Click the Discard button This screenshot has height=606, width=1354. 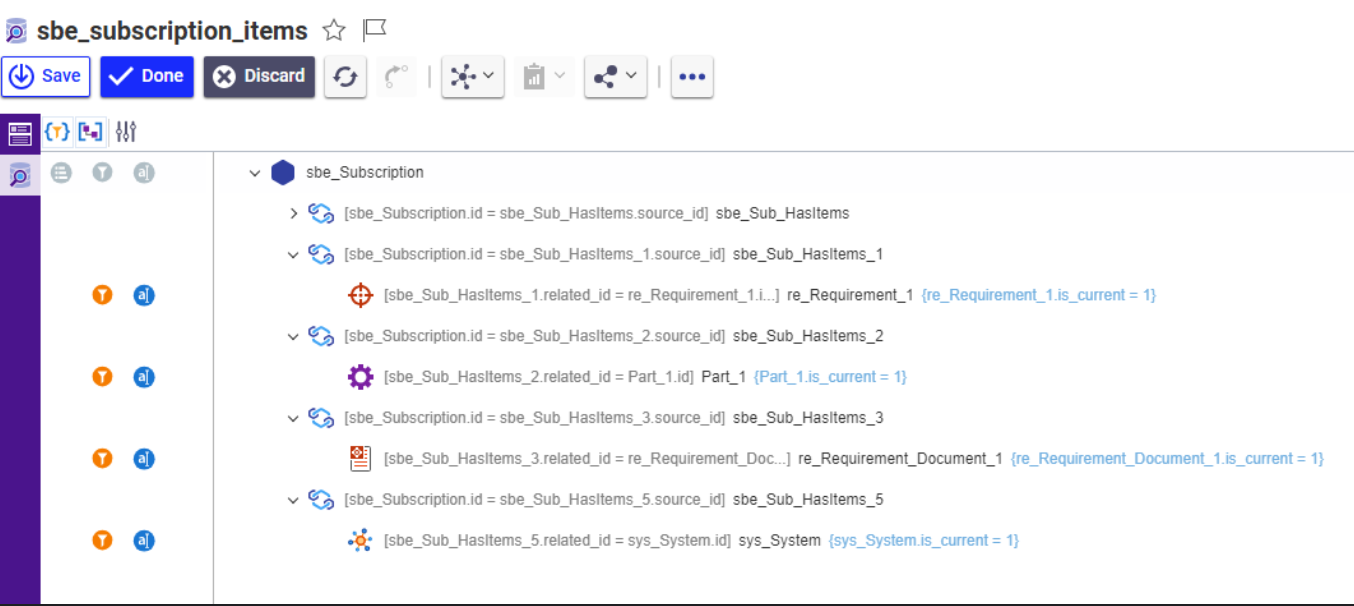click(x=259, y=77)
